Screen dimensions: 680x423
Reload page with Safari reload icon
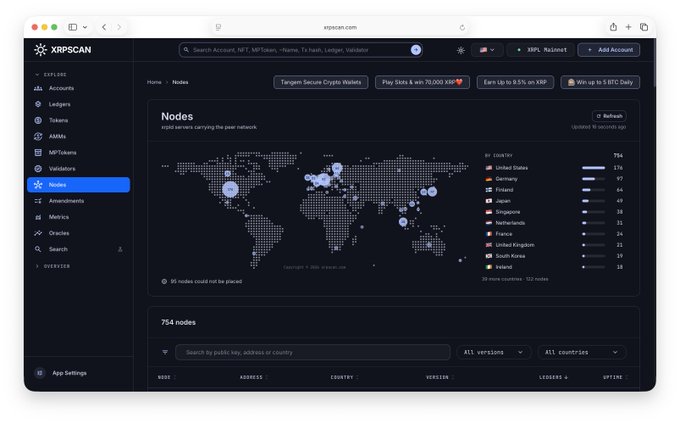point(462,27)
